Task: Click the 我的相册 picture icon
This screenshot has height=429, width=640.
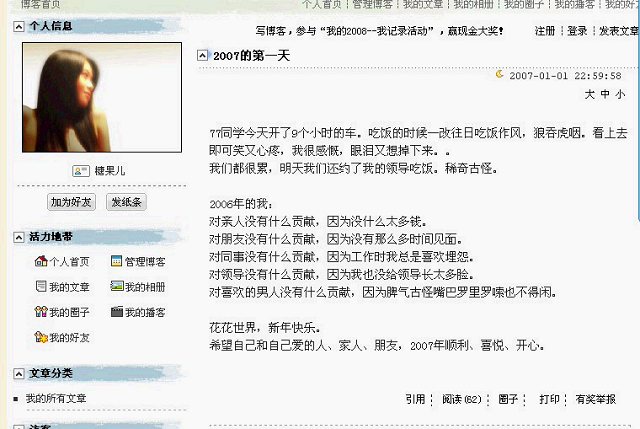Action: pyautogui.click(x=117, y=286)
